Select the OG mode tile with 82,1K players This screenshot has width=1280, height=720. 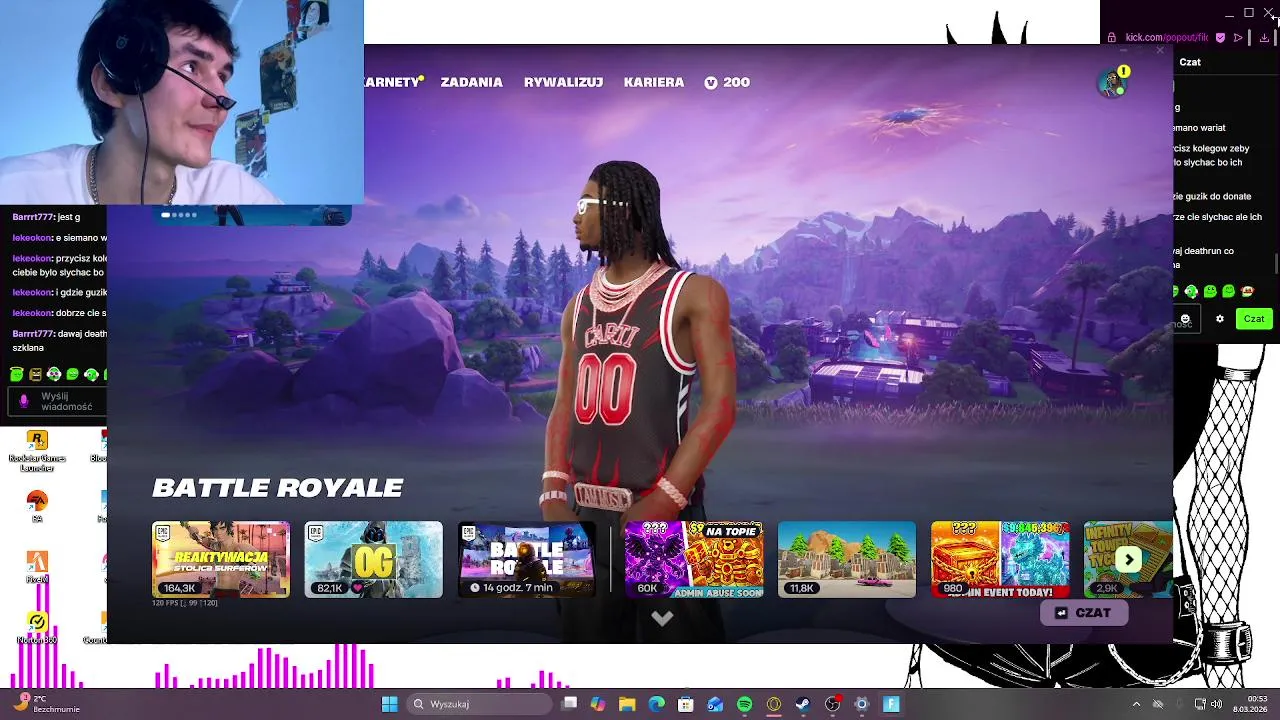[x=373, y=559]
